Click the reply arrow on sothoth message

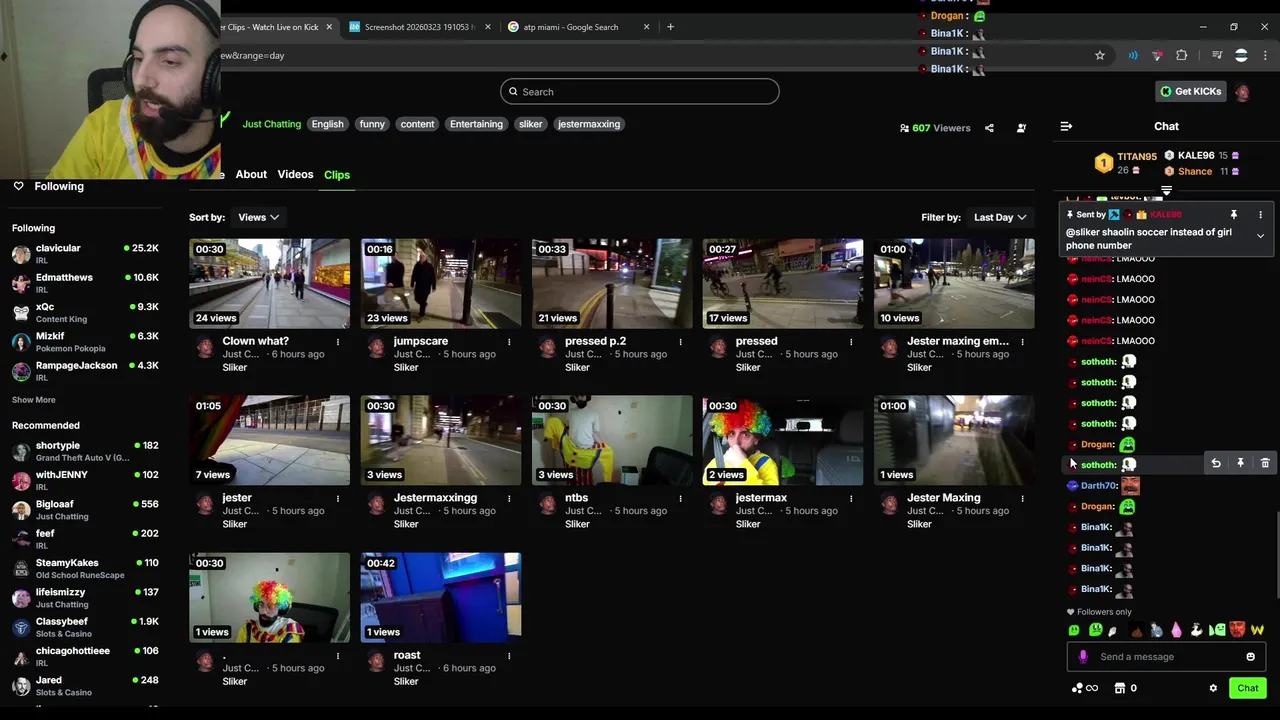(x=1216, y=464)
